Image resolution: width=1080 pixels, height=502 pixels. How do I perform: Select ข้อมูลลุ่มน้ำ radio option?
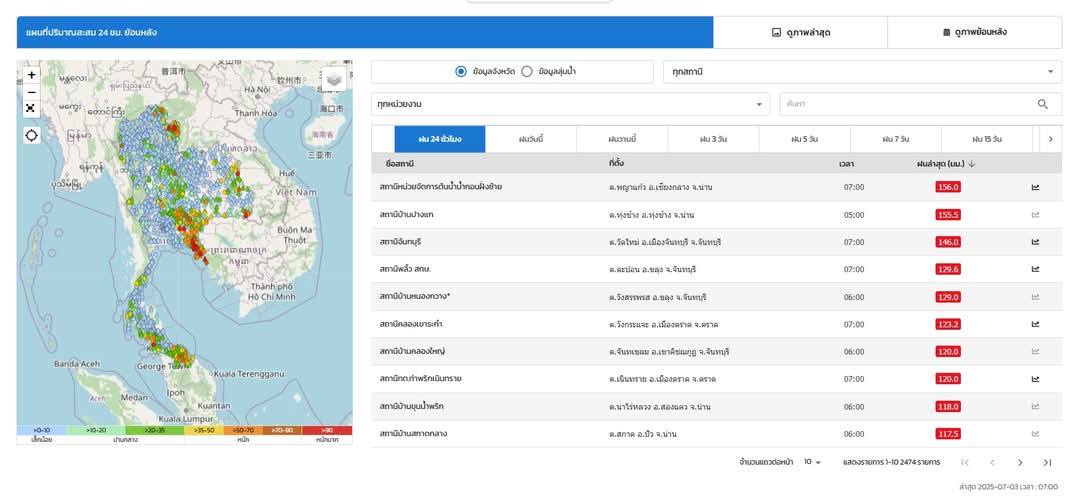pos(527,72)
